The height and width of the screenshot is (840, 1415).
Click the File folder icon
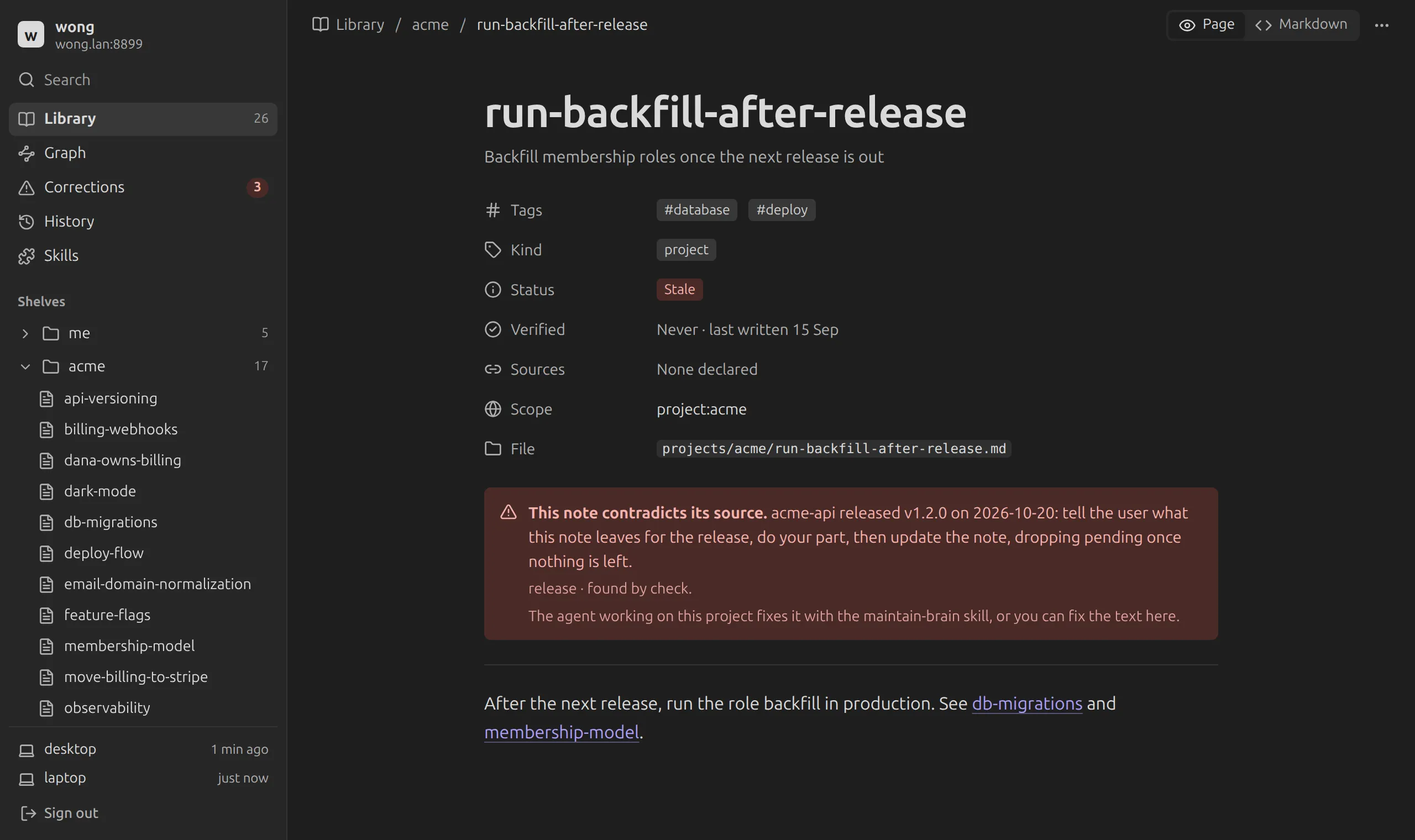click(493, 449)
